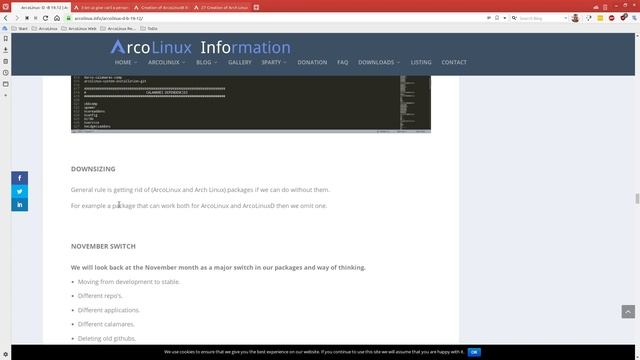
Task: Switch to the fourth browser tab
Action: 221,7
